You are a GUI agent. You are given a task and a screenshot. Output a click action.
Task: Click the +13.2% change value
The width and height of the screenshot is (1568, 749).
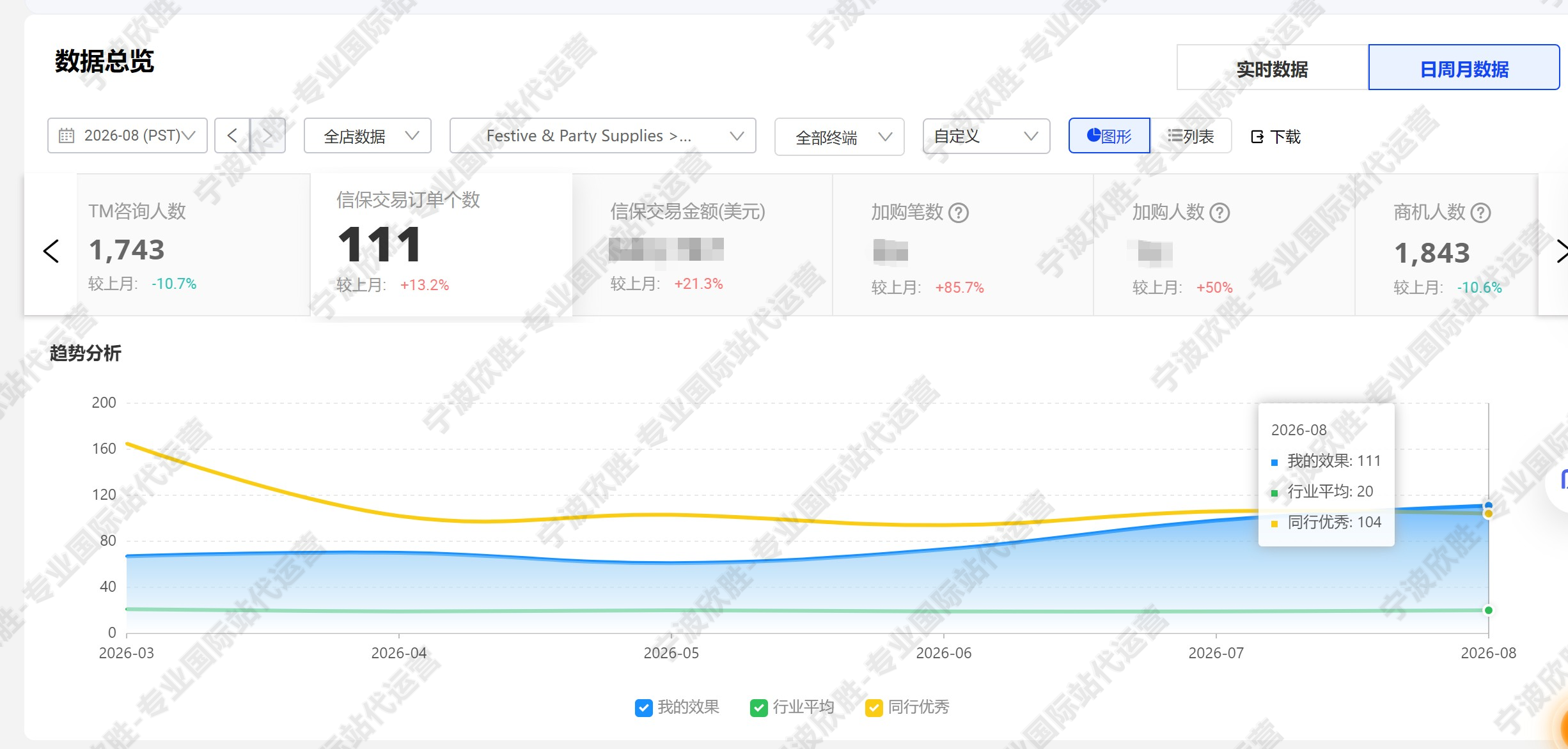click(425, 285)
